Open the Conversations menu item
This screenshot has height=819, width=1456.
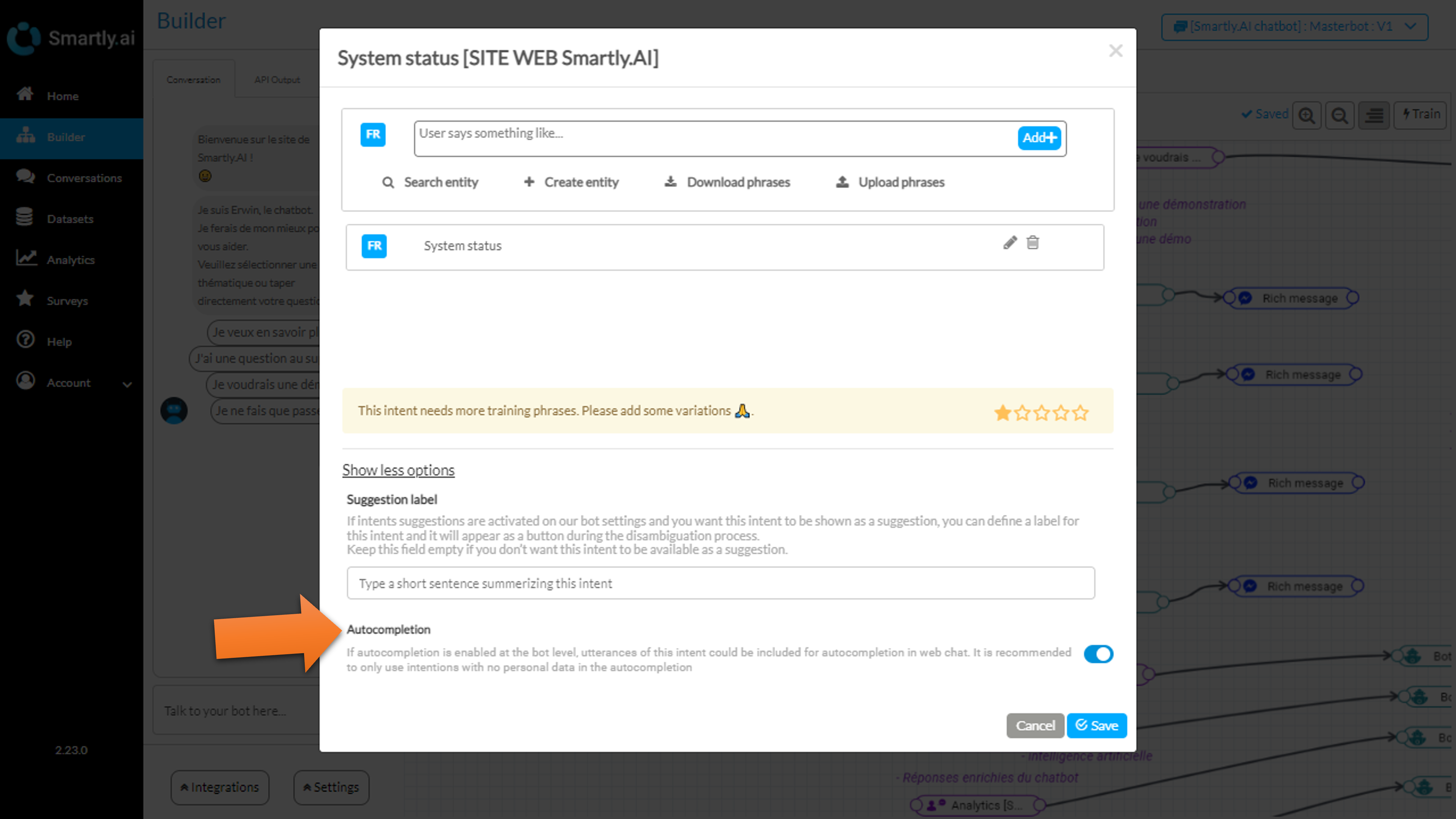[84, 177]
